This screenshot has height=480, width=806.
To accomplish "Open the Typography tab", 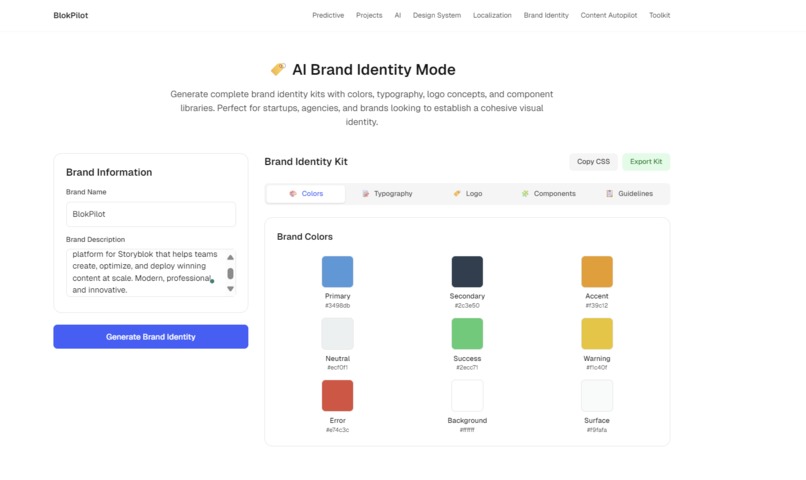I will coord(387,194).
